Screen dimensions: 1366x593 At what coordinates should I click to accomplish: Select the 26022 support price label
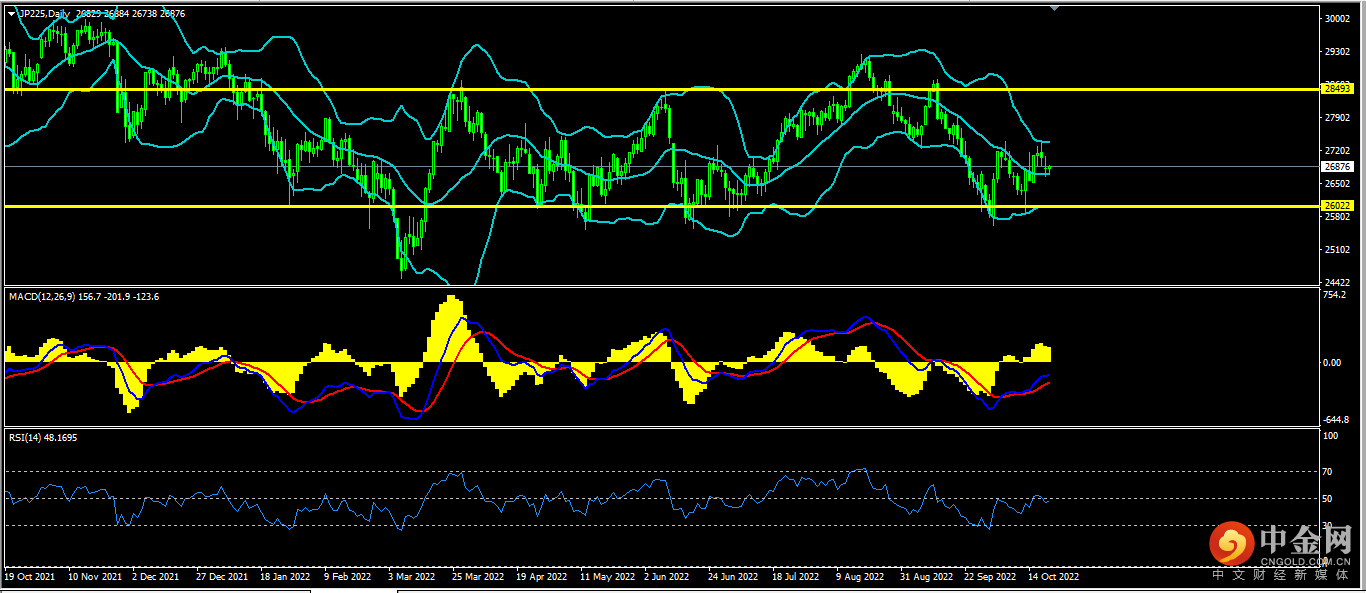pos(1336,206)
